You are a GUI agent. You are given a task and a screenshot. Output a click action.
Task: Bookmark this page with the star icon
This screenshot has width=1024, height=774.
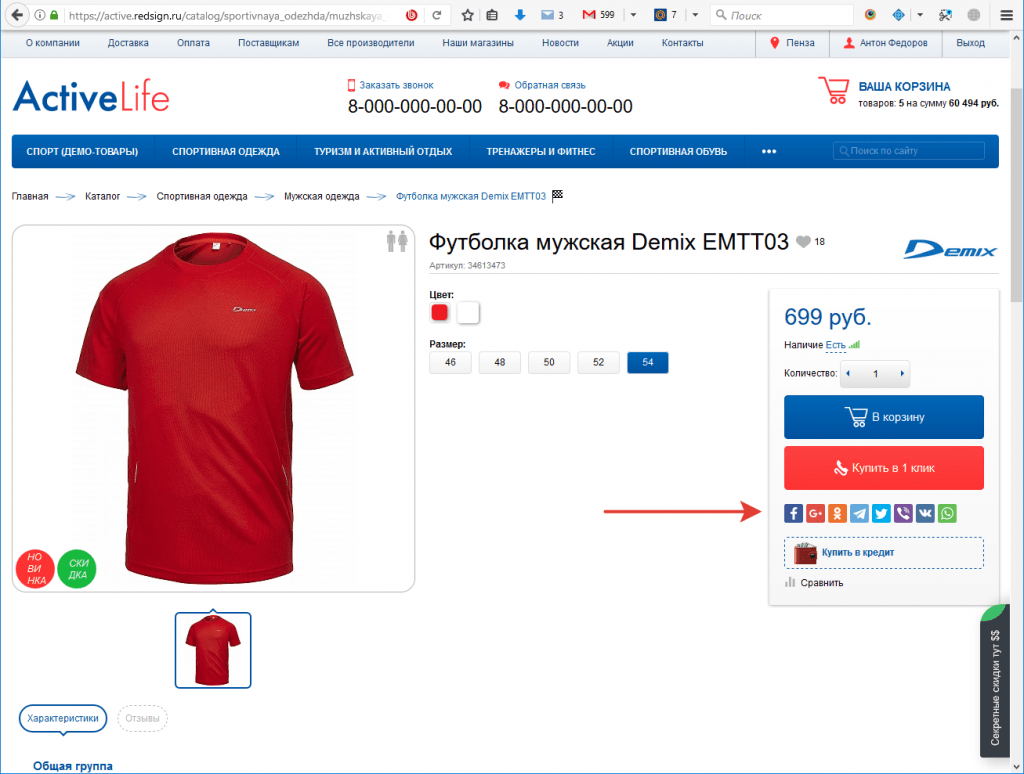[468, 15]
